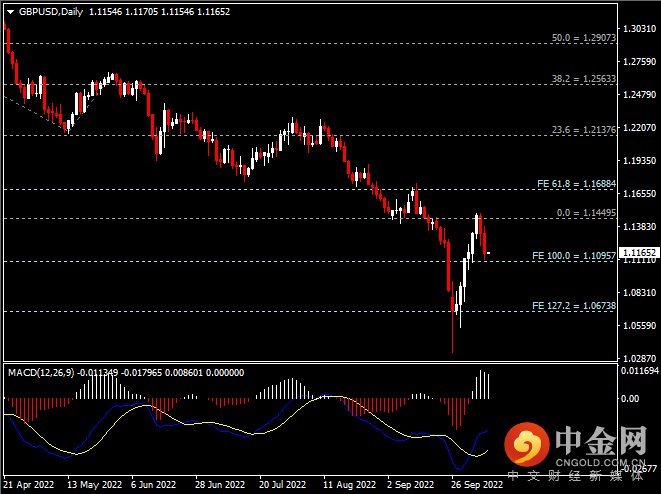Select the 38.2 = 1.25633 Fibonacci label
661x494 pixels.
584,79
